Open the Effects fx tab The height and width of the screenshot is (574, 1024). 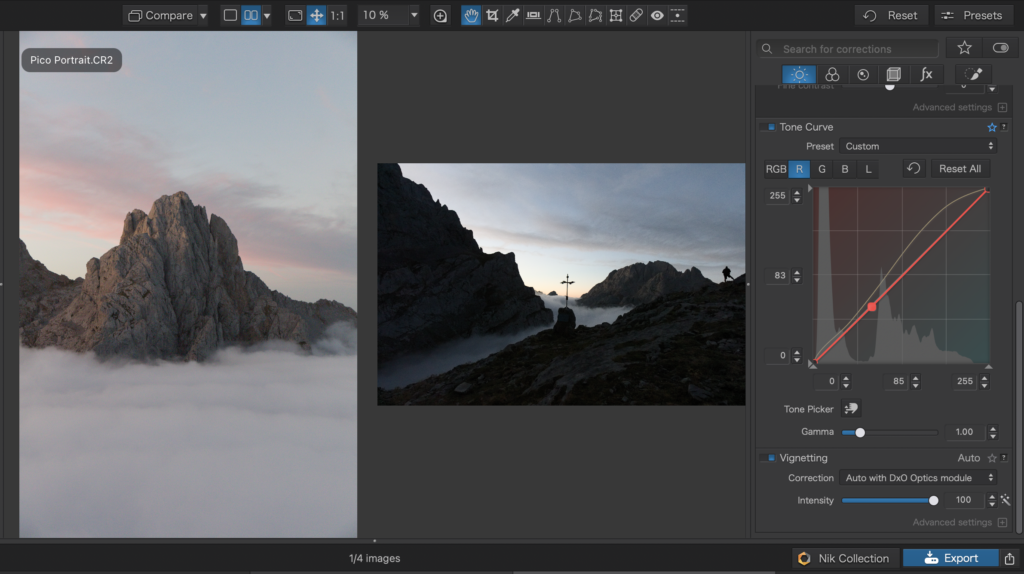926,74
